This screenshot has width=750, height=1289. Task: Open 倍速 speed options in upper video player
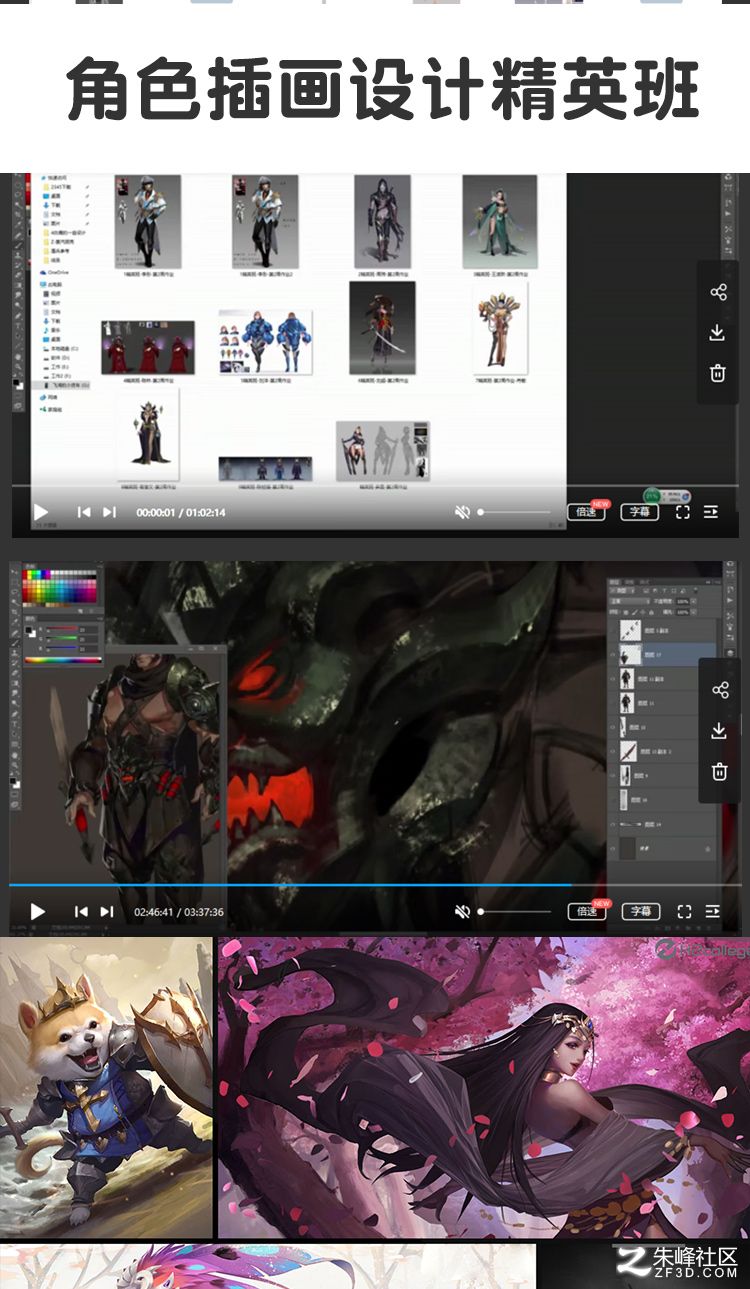(x=587, y=512)
